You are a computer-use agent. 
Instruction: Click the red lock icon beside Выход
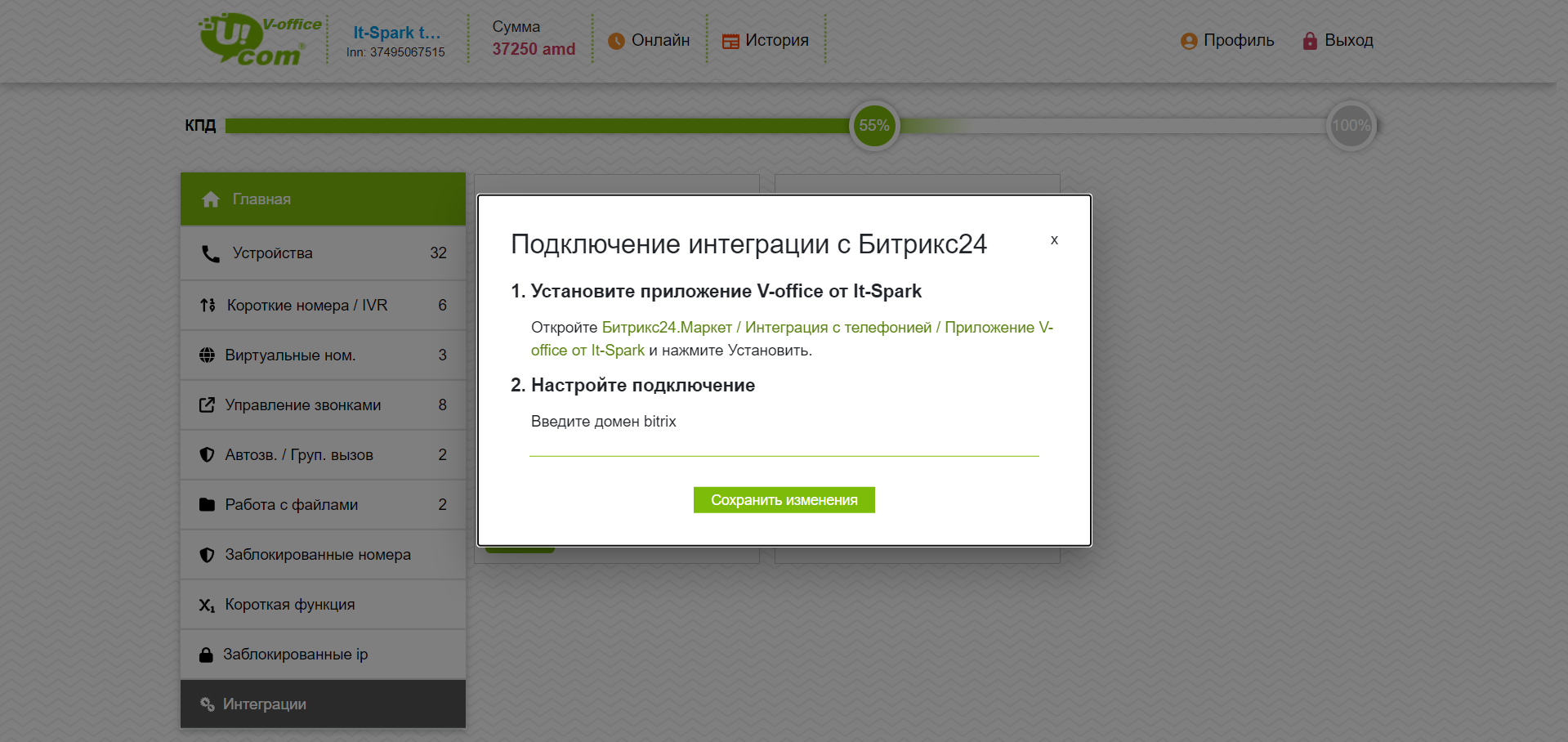(1310, 41)
